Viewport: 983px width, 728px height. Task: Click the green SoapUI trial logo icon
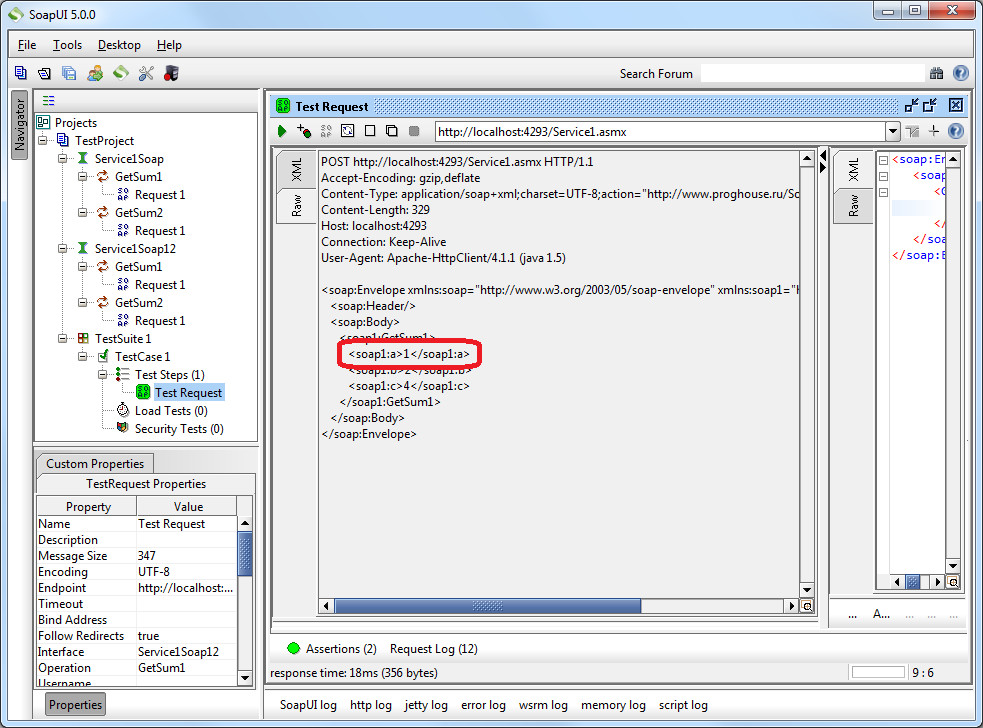[x=120, y=73]
